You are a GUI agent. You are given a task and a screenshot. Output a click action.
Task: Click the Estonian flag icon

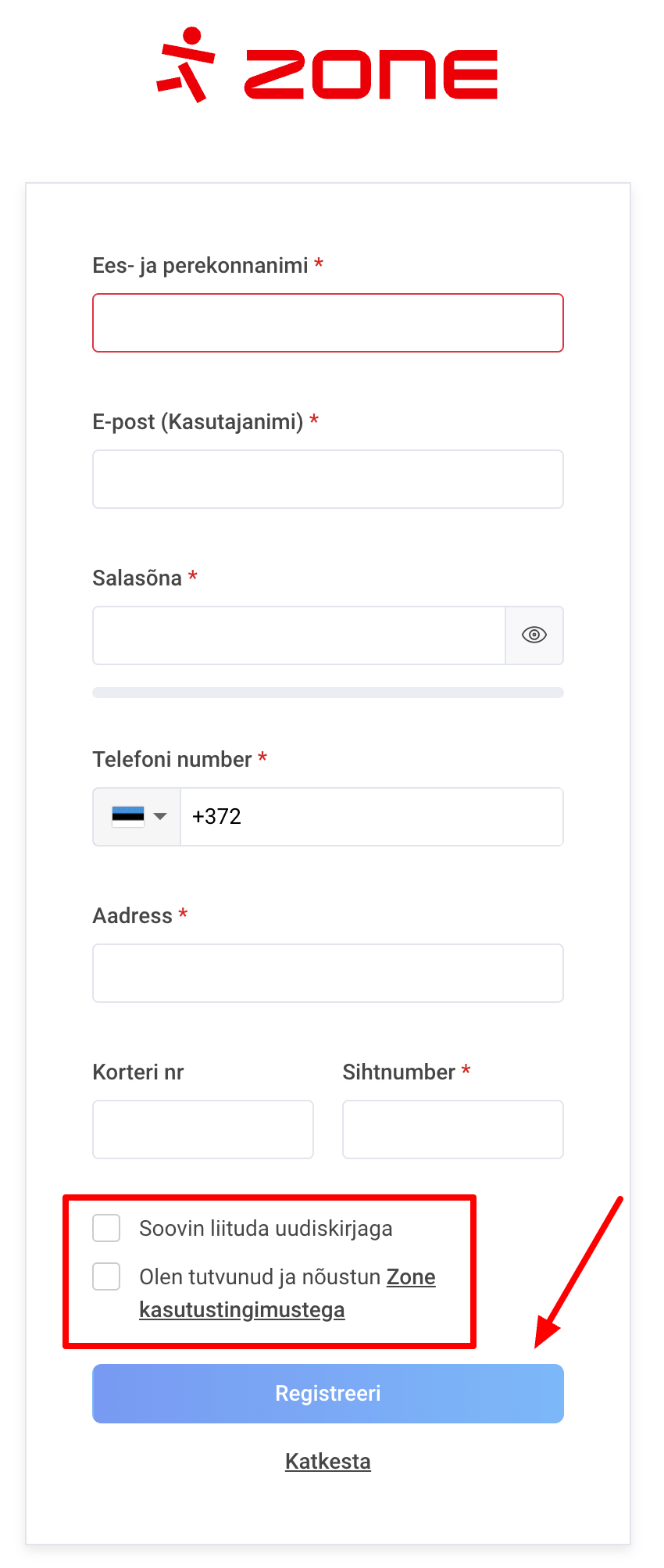128,817
